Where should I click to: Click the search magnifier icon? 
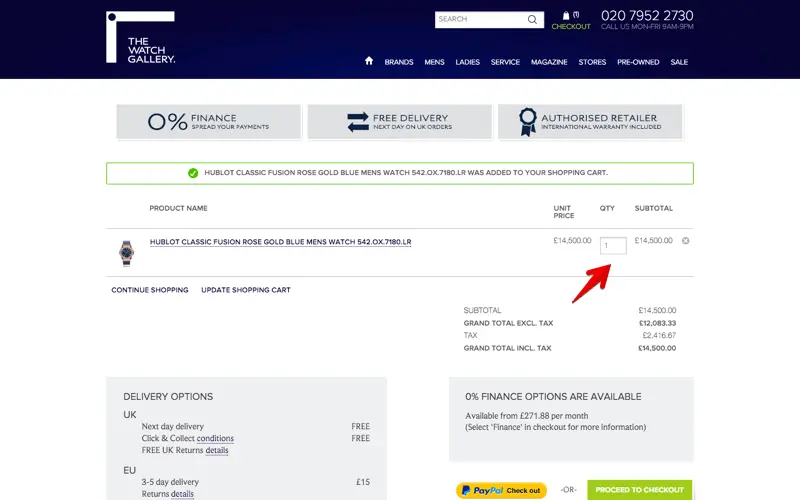(x=532, y=19)
